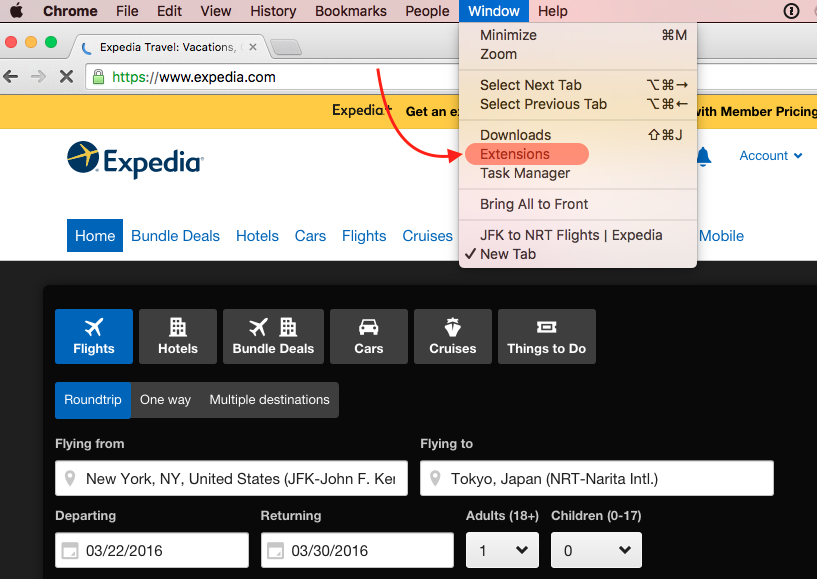Image resolution: width=817 pixels, height=579 pixels.
Task: Stop loading the page
Action: (x=66, y=77)
